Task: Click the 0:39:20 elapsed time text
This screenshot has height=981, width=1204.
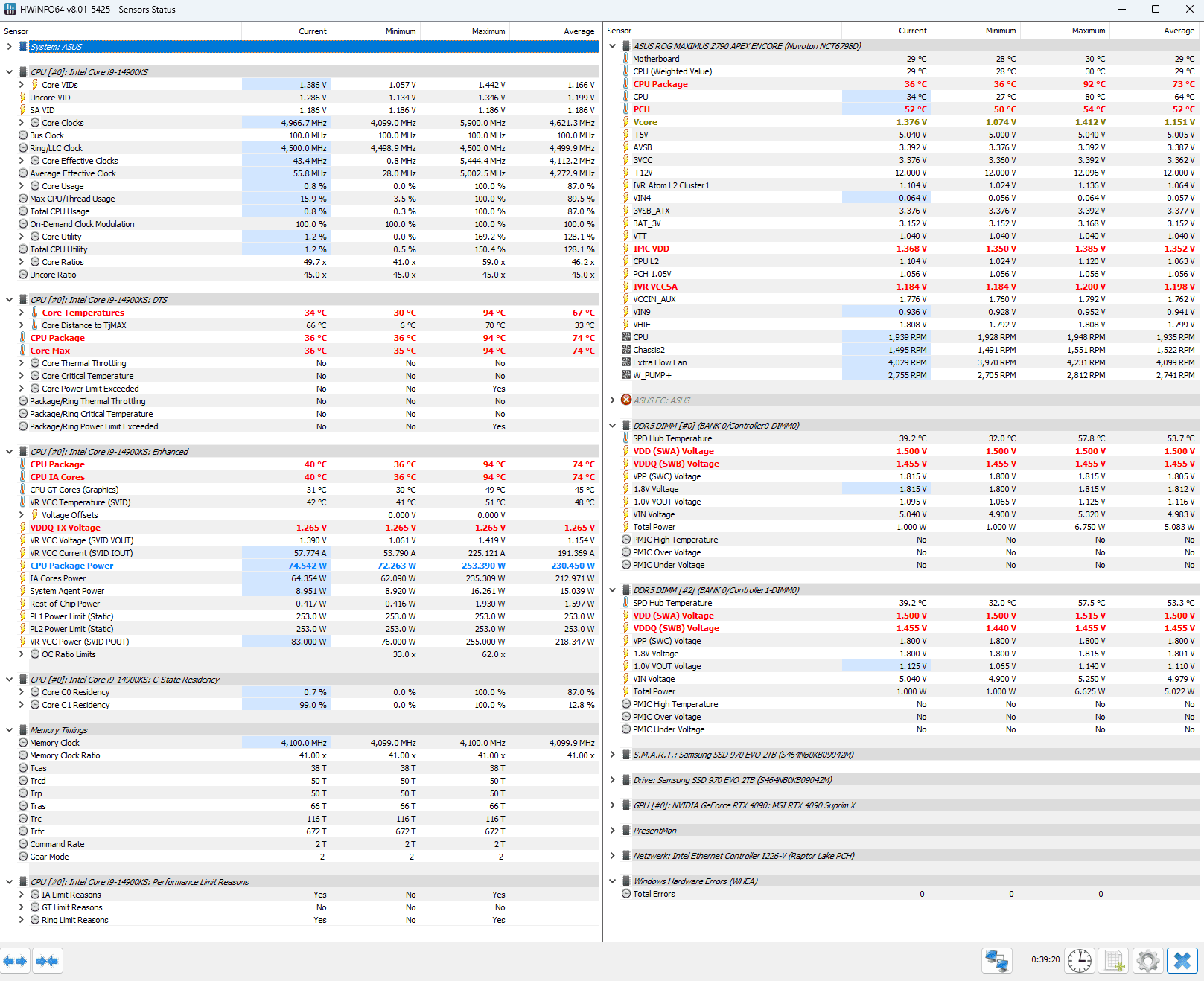Action: click(x=1045, y=959)
